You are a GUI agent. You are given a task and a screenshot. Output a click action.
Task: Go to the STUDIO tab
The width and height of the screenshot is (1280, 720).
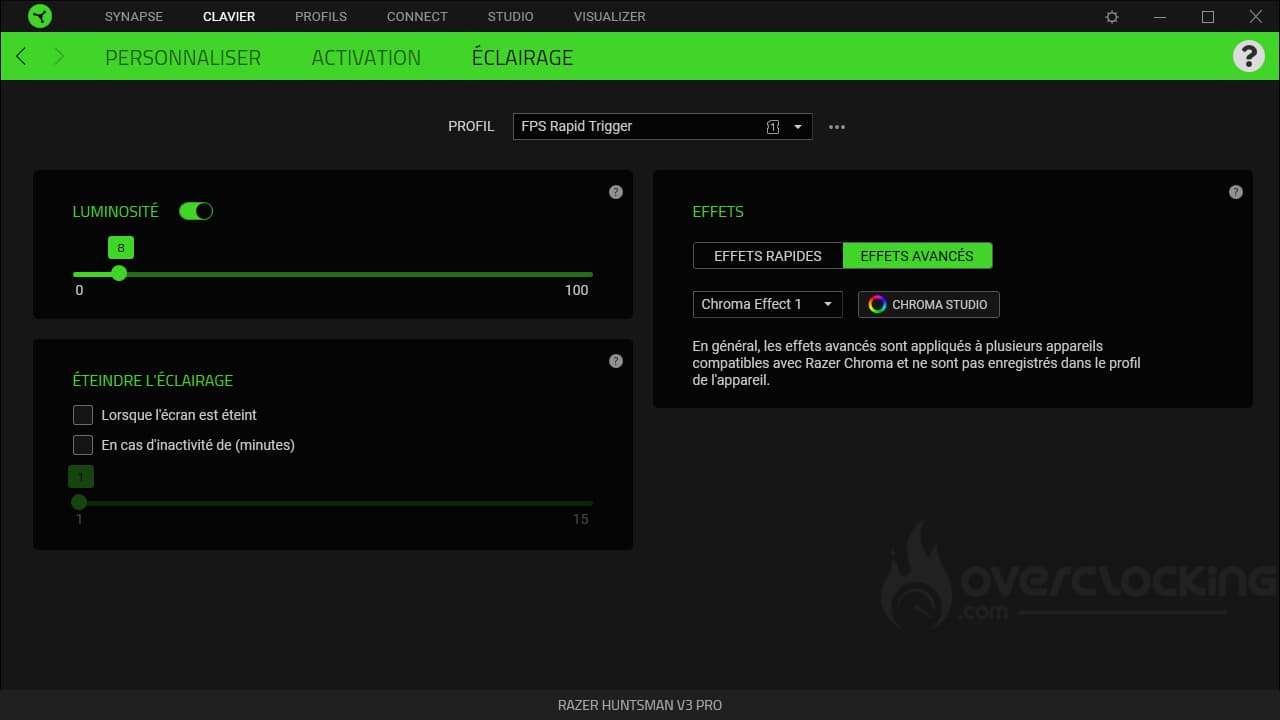coord(510,17)
